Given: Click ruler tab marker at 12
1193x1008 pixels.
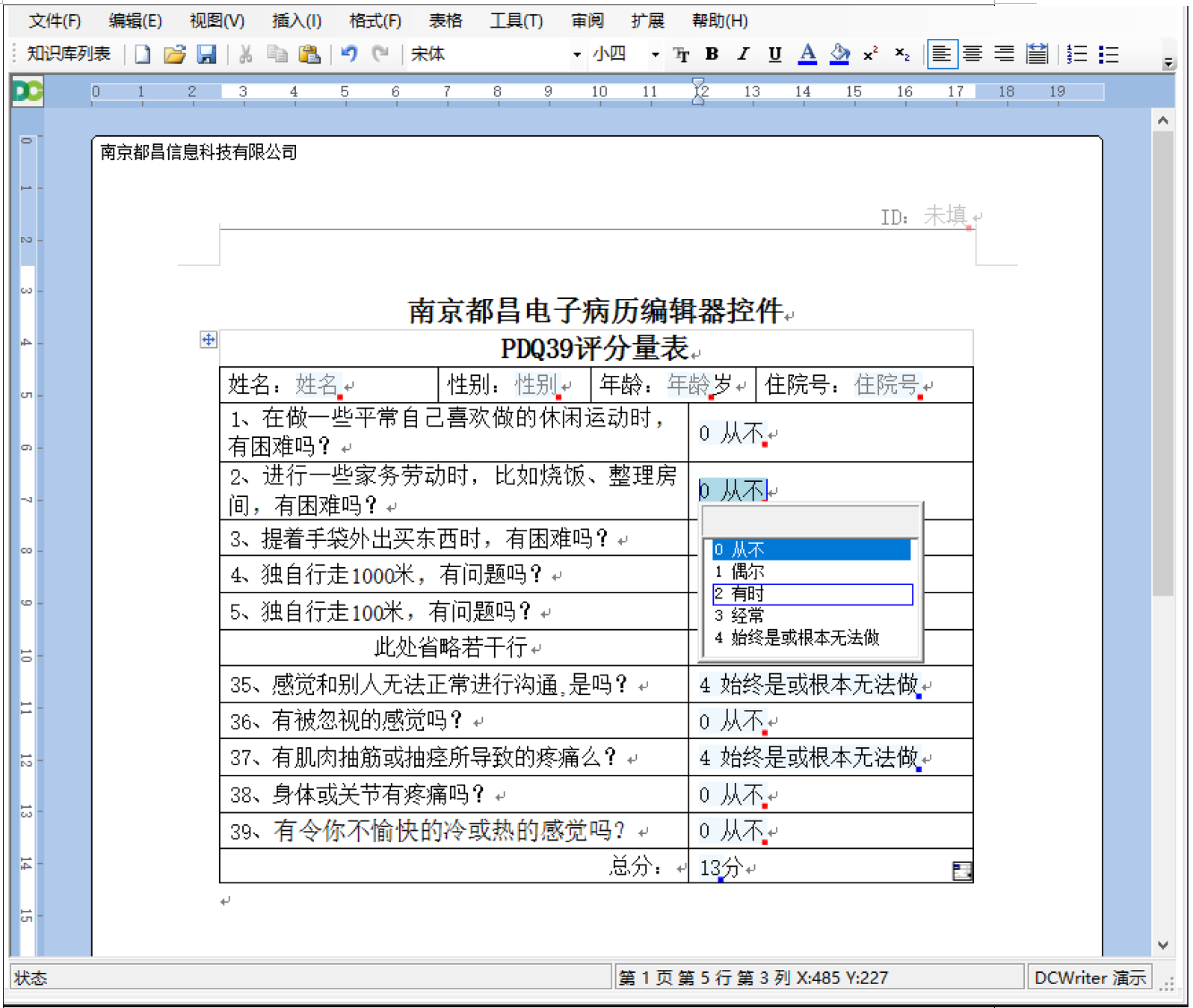Looking at the screenshot, I should [x=698, y=91].
